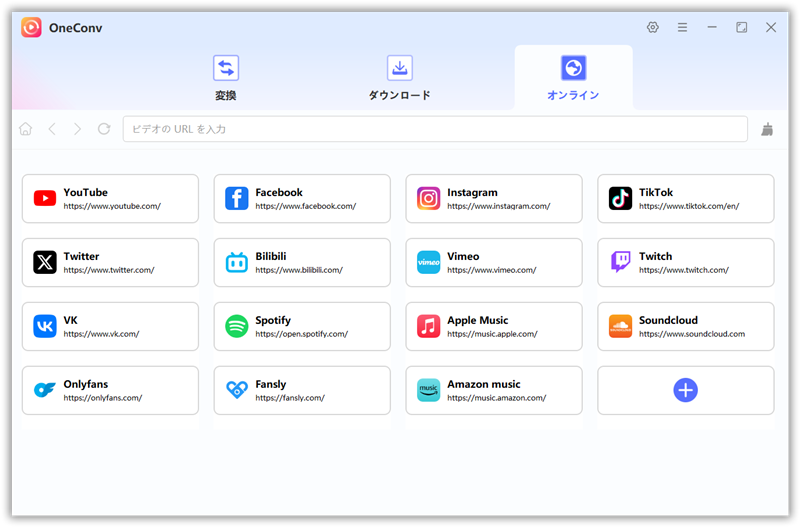Viewport: 800px width, 527px height.
Task: Add a new site with plus button
Action: tap(685, 390)
